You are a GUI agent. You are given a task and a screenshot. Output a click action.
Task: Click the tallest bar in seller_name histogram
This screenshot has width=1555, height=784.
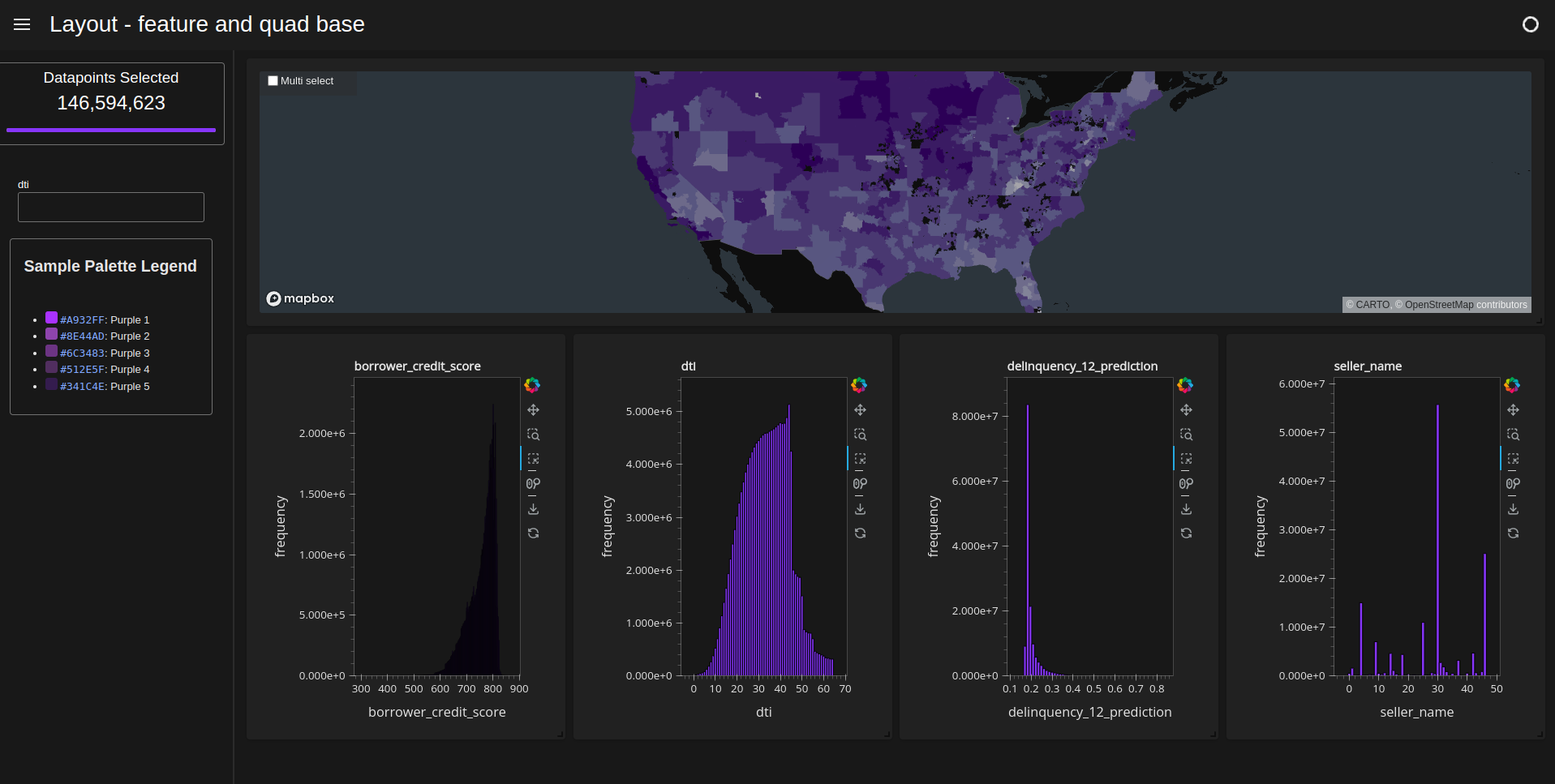(x=1437, y=540)
